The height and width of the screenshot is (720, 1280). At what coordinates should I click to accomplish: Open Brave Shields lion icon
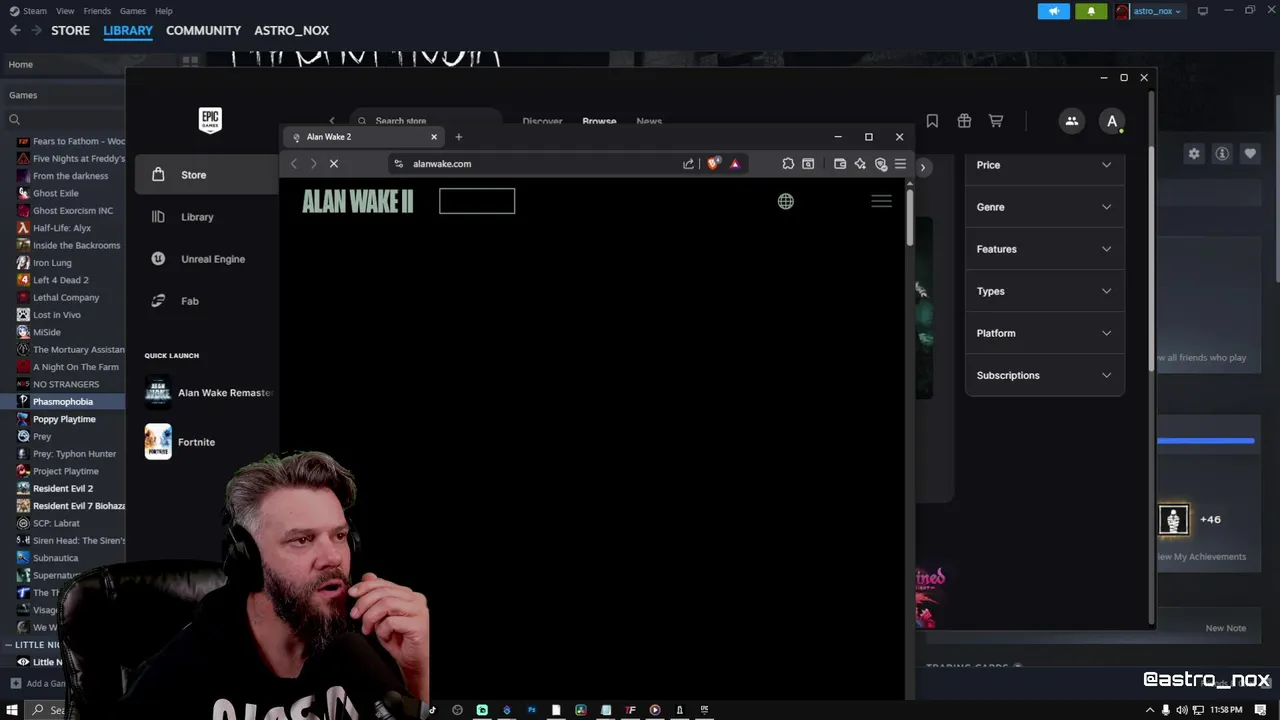coord(713,164)
